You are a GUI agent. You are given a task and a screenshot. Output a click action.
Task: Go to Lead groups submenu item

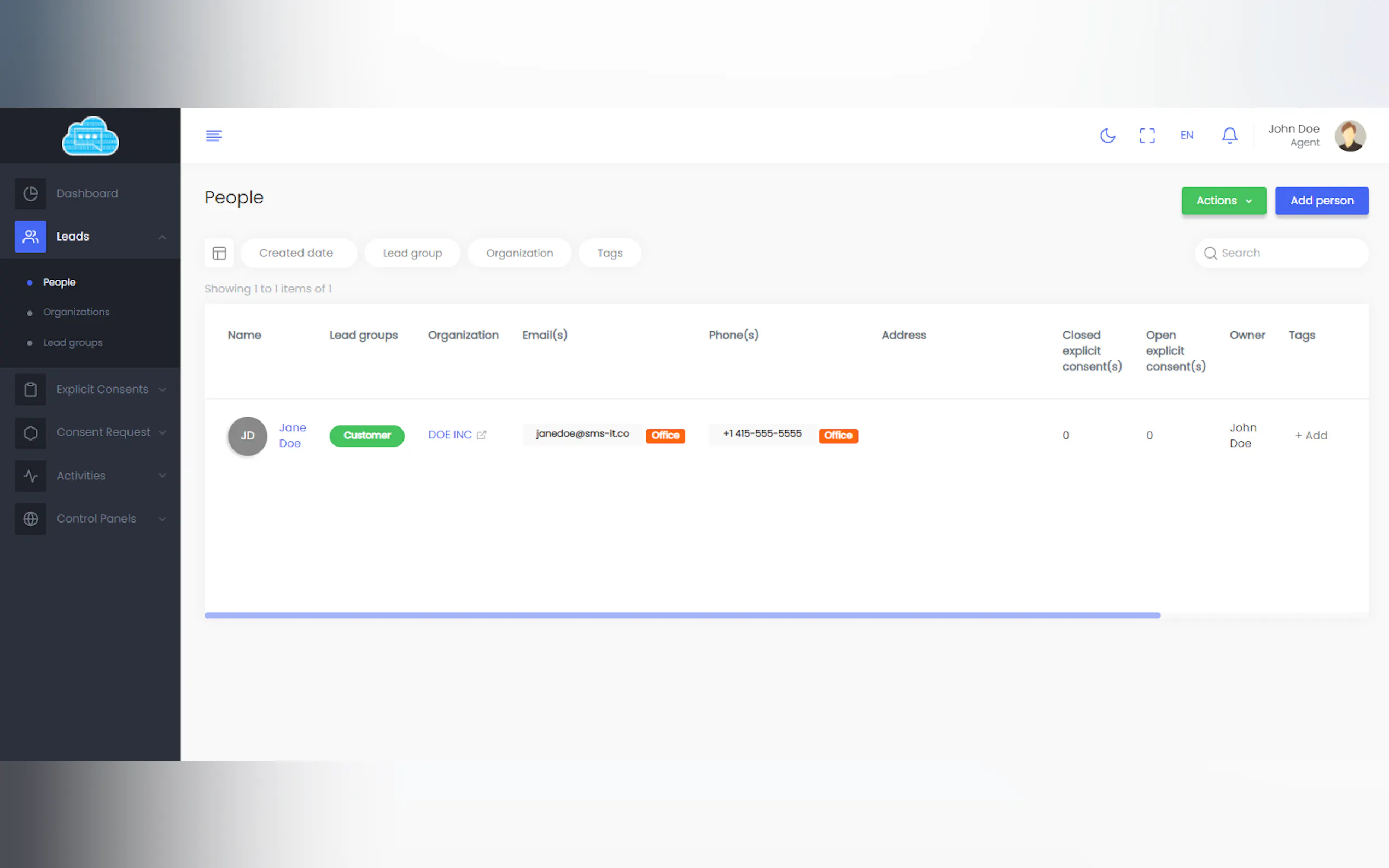click(x=73, y=343)
